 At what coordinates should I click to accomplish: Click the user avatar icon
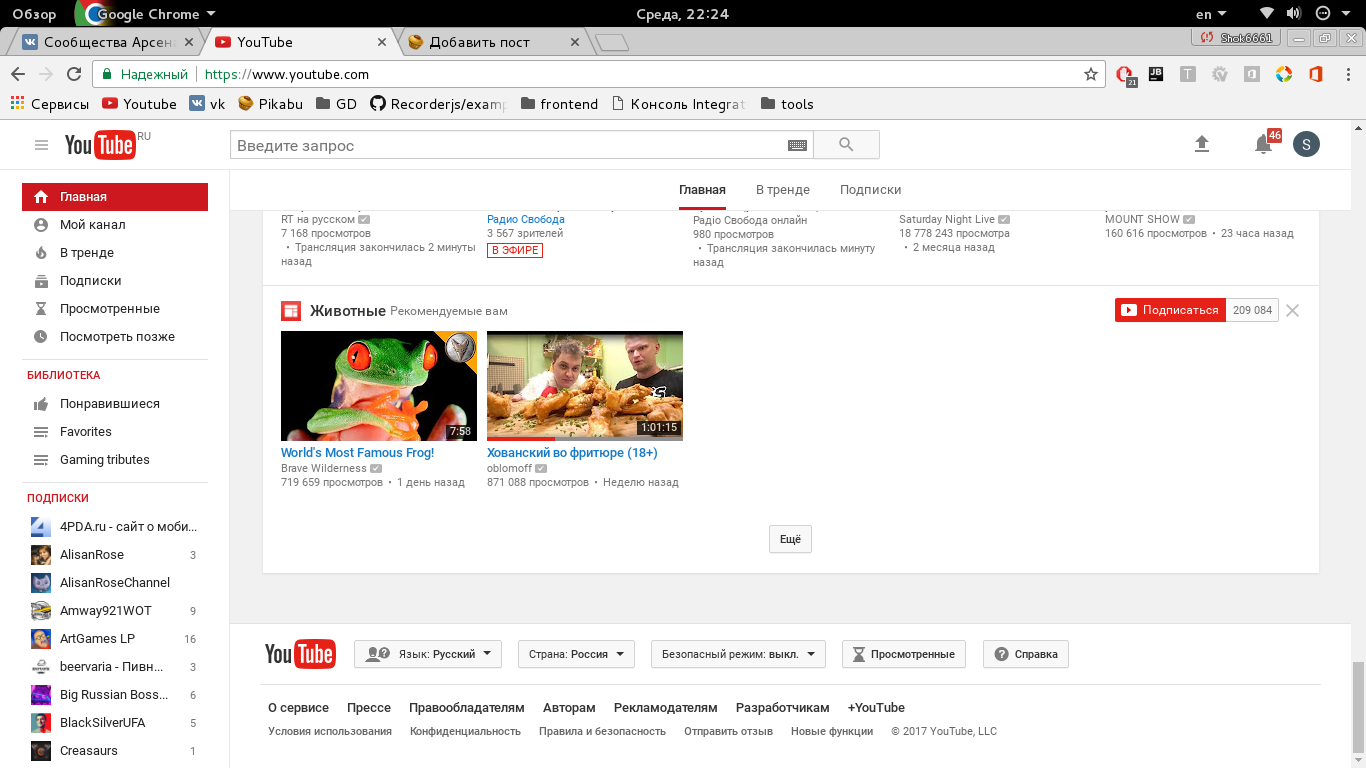click(x=1306, y=144)
